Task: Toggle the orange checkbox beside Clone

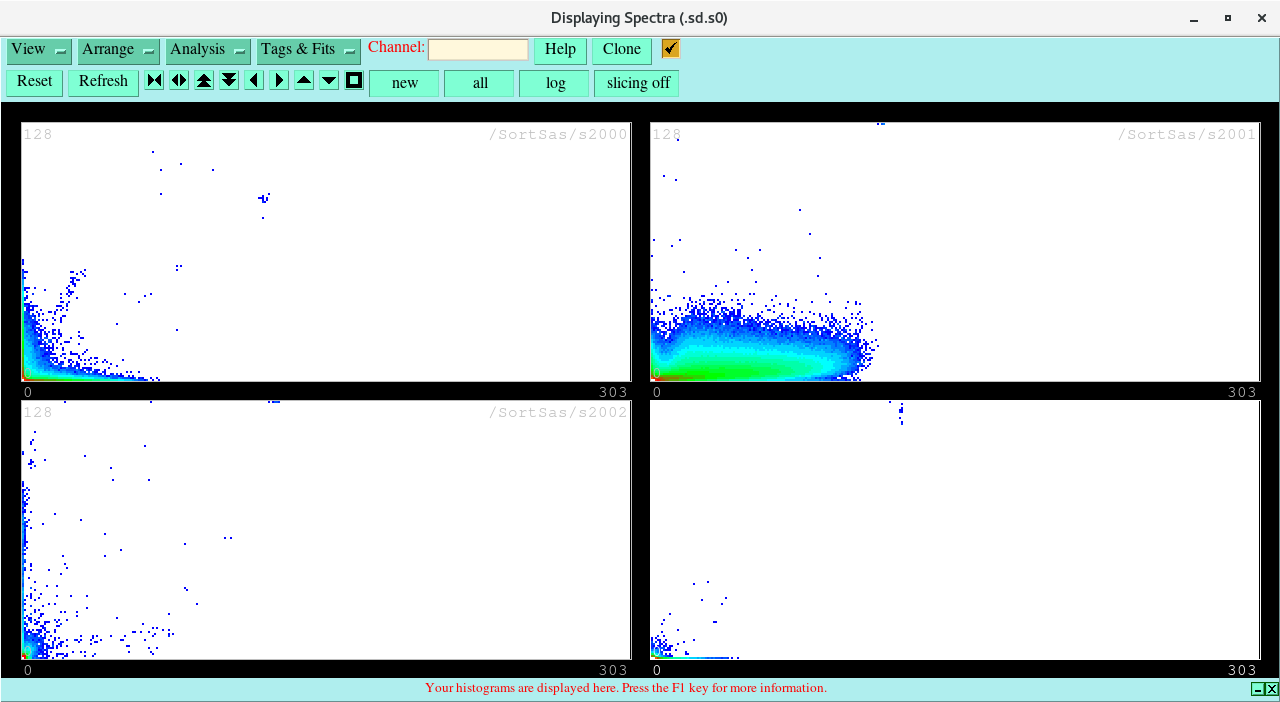Action: click(670, 48)
